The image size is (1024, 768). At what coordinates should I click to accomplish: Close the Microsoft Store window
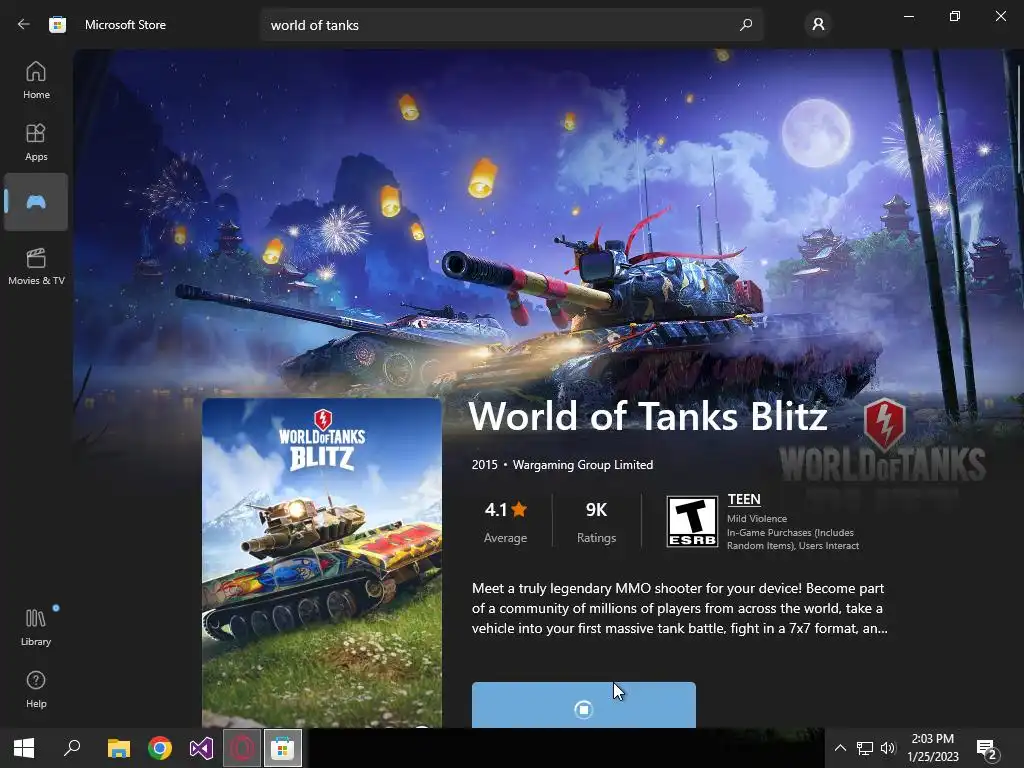pyautogui.click(x=1000, y=16)
